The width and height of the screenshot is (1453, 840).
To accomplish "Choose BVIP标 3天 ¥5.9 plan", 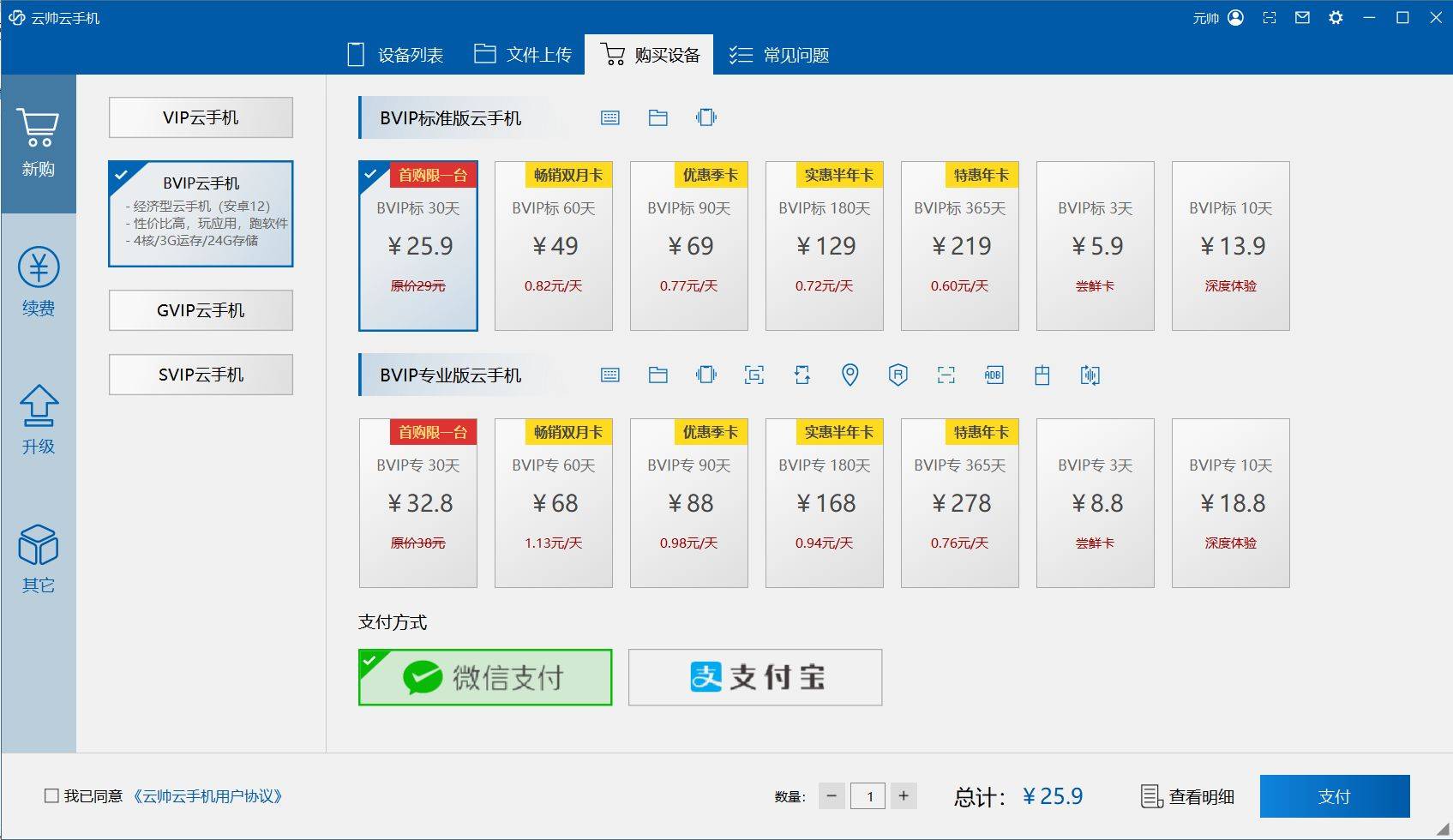I will [1096, 246].
